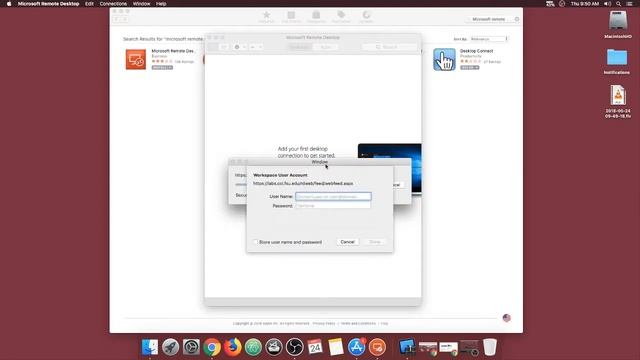640x360 pixels.
Task: Open Notification Center in menu bar
Action: 629,4
